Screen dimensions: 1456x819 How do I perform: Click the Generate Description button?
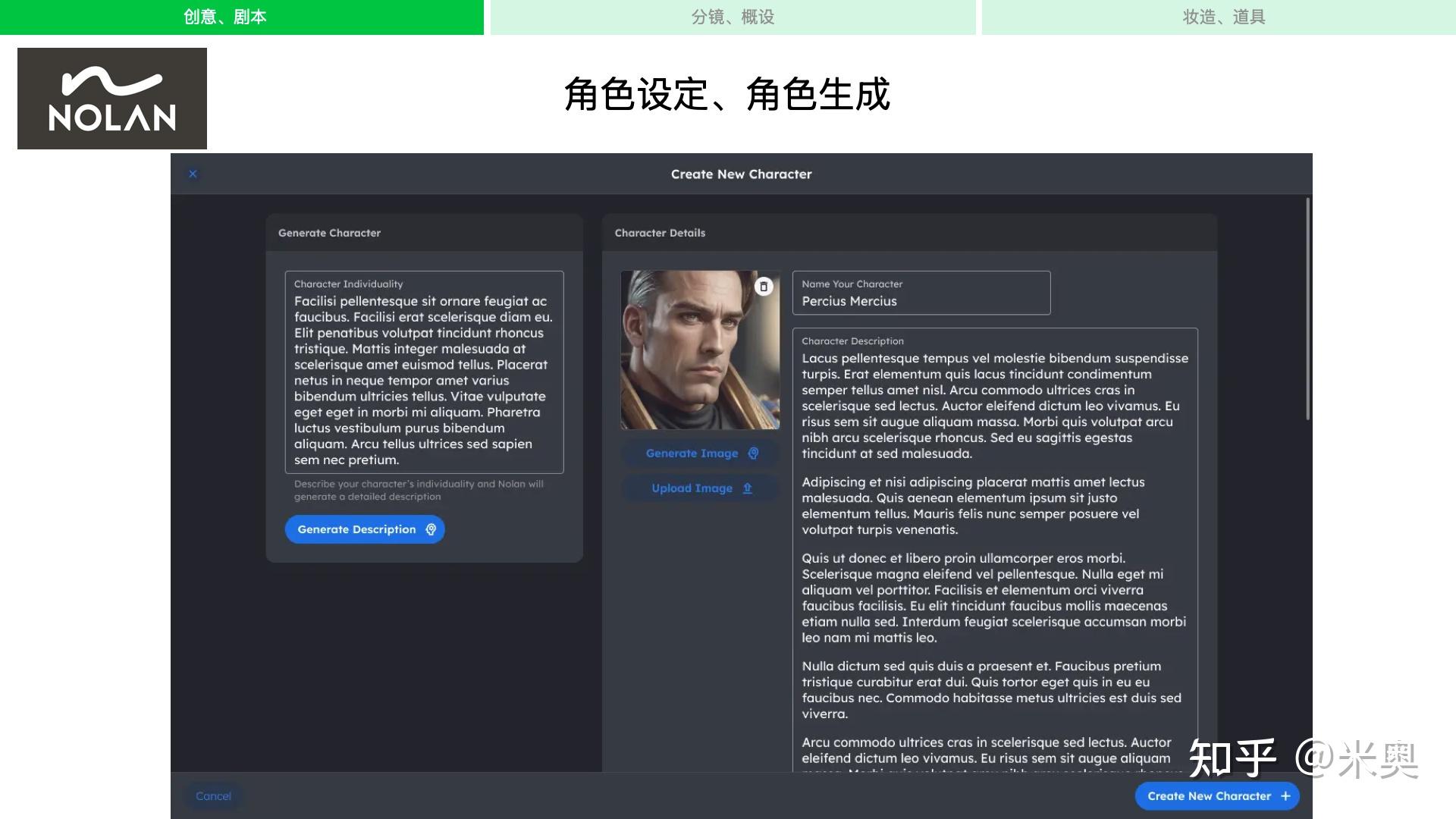[x=365, y=529]
